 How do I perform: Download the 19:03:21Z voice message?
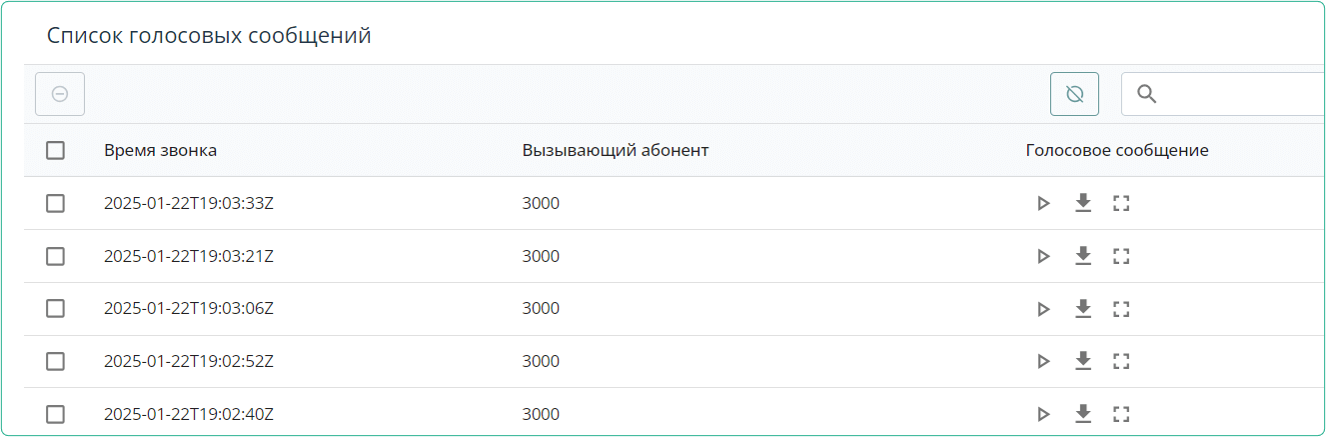coord(1082,256)
